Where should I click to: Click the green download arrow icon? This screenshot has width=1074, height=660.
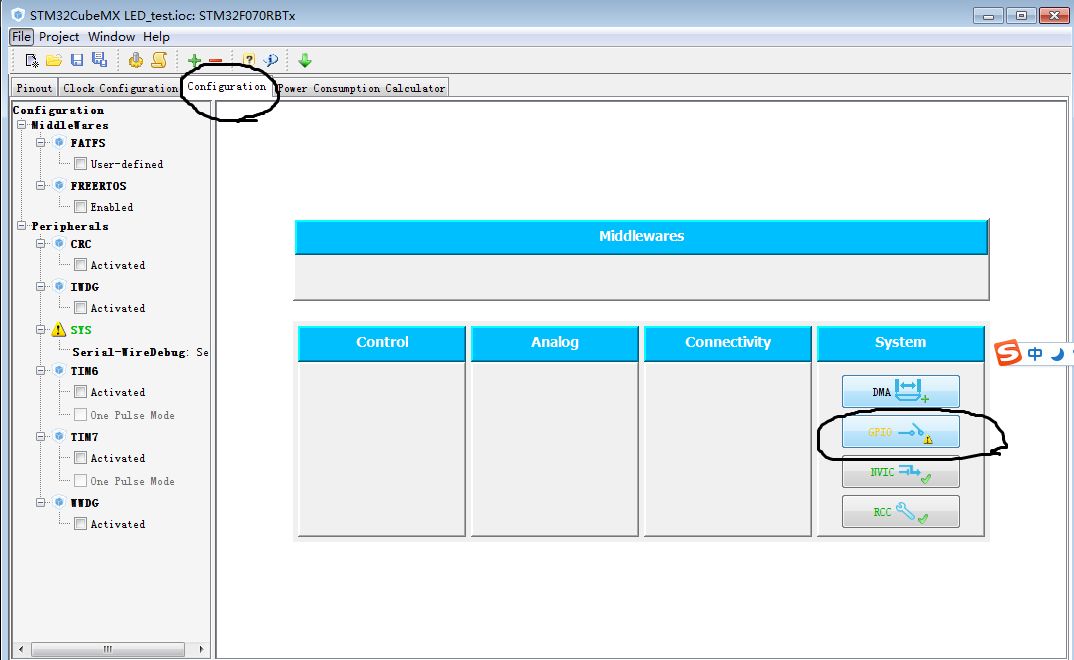pos(305,60)
